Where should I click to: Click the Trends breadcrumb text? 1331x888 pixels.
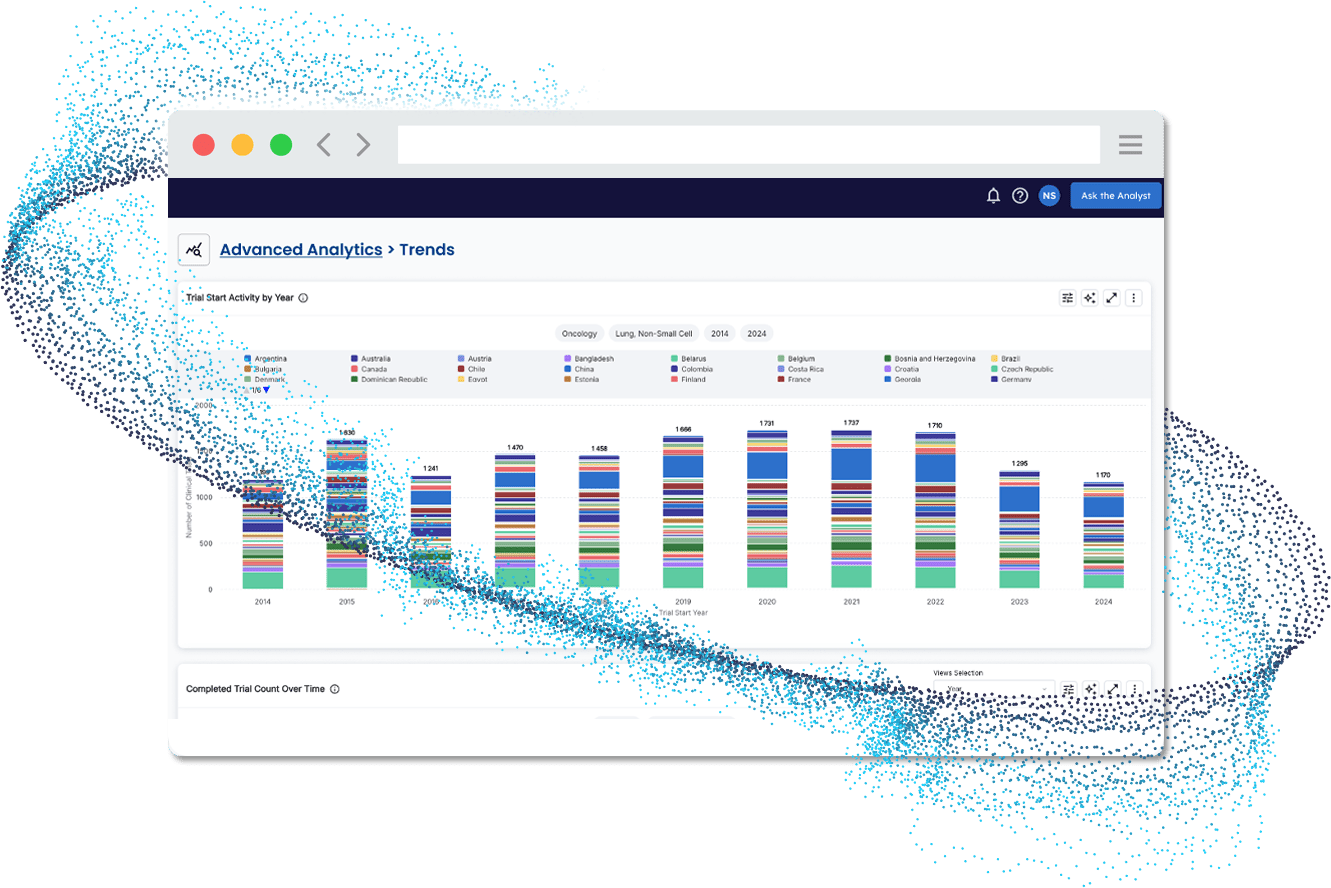(427, 250)
